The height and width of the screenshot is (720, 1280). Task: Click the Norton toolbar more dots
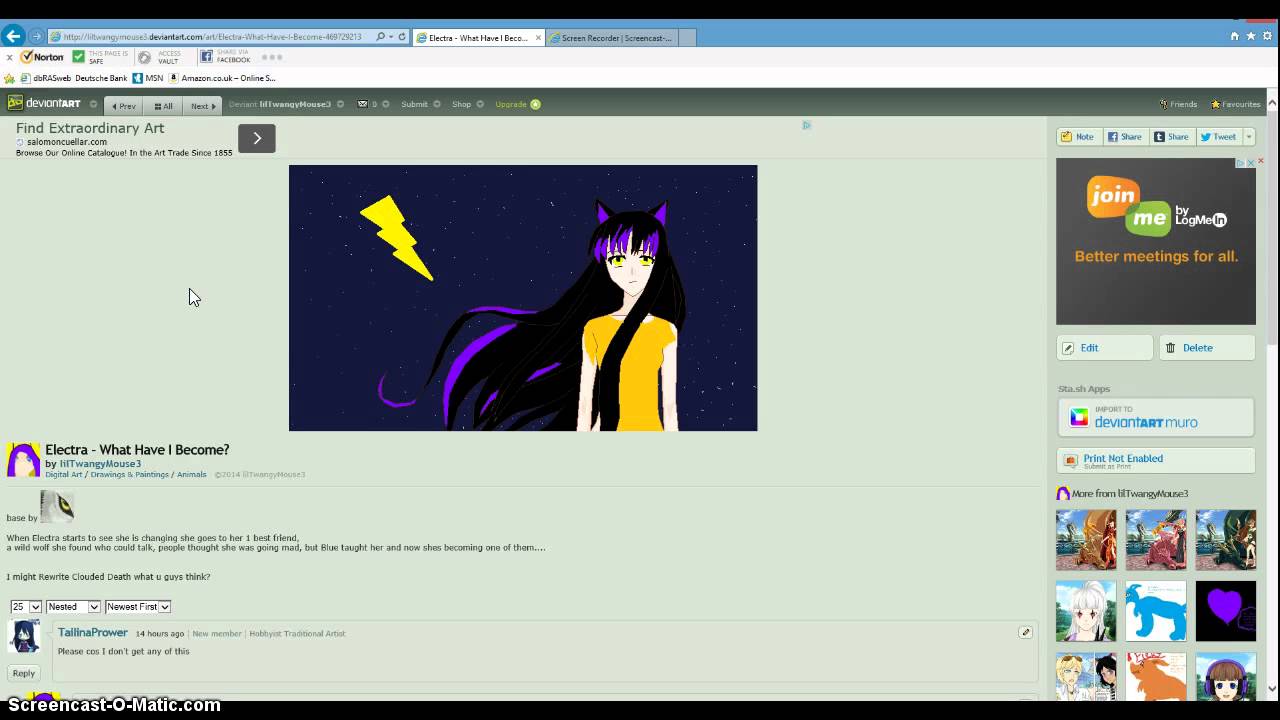pyautogui.click(x=272, y=57)
